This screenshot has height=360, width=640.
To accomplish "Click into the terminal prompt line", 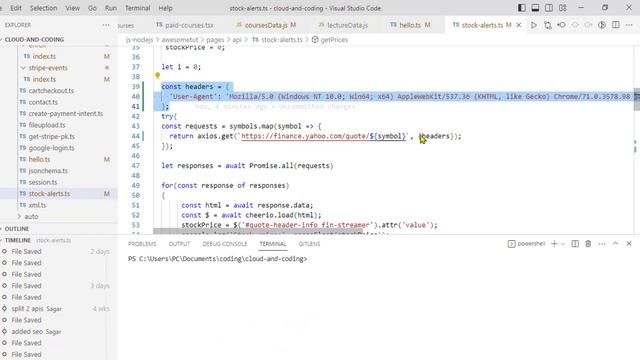I will (x=218, y=259).
